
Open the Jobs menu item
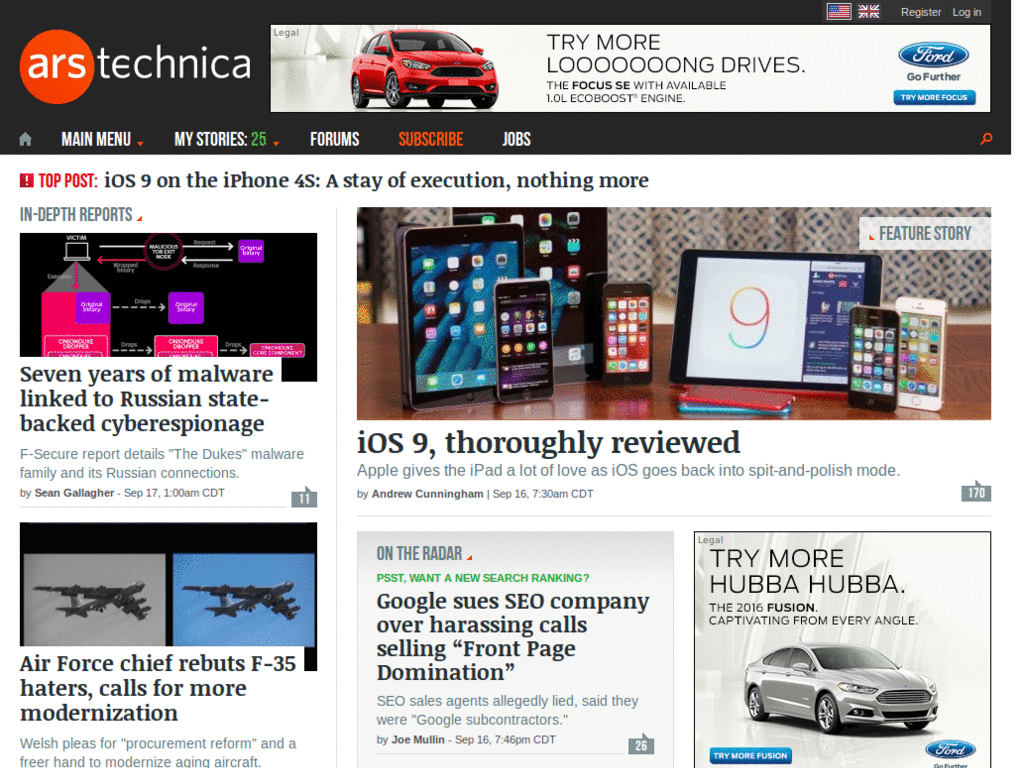click(x=516, y=139)
